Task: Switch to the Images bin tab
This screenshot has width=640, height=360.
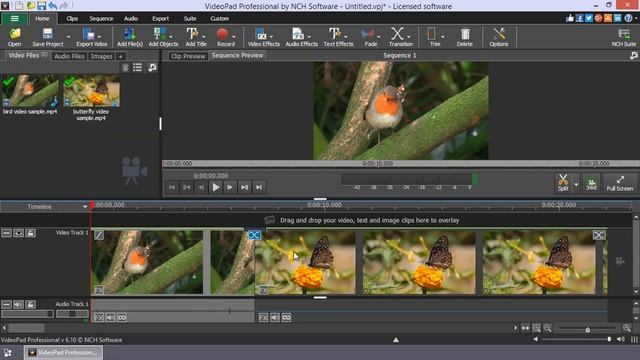Action: 101,56
